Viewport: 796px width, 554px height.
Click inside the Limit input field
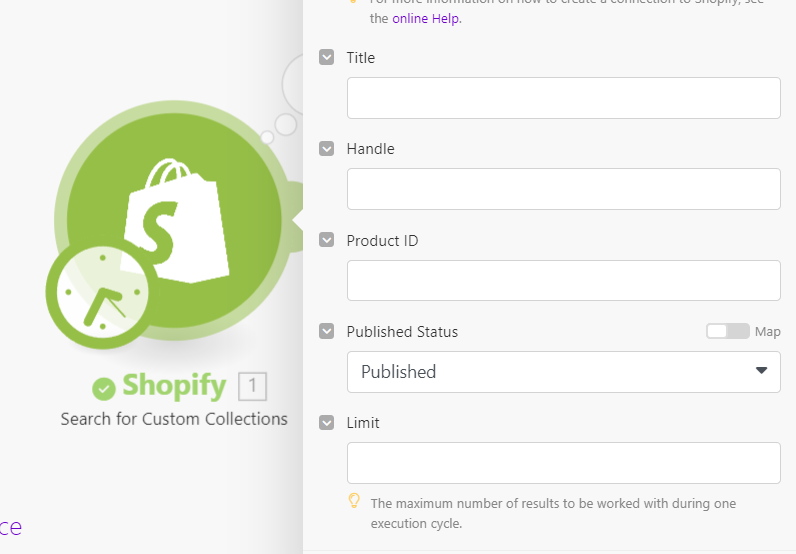coord(563,463)
